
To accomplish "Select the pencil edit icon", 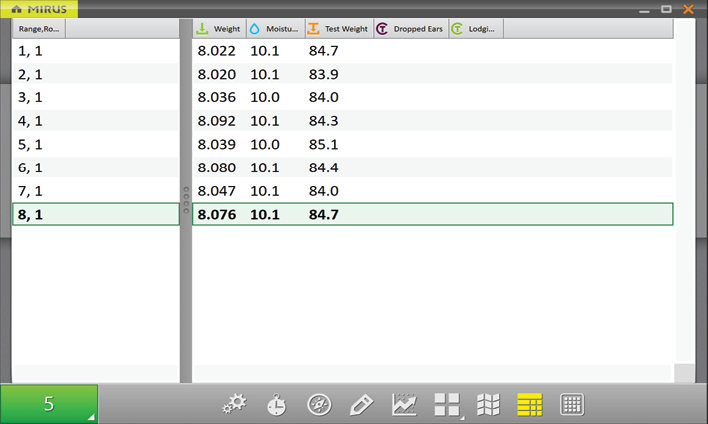I will coord(361,404).
